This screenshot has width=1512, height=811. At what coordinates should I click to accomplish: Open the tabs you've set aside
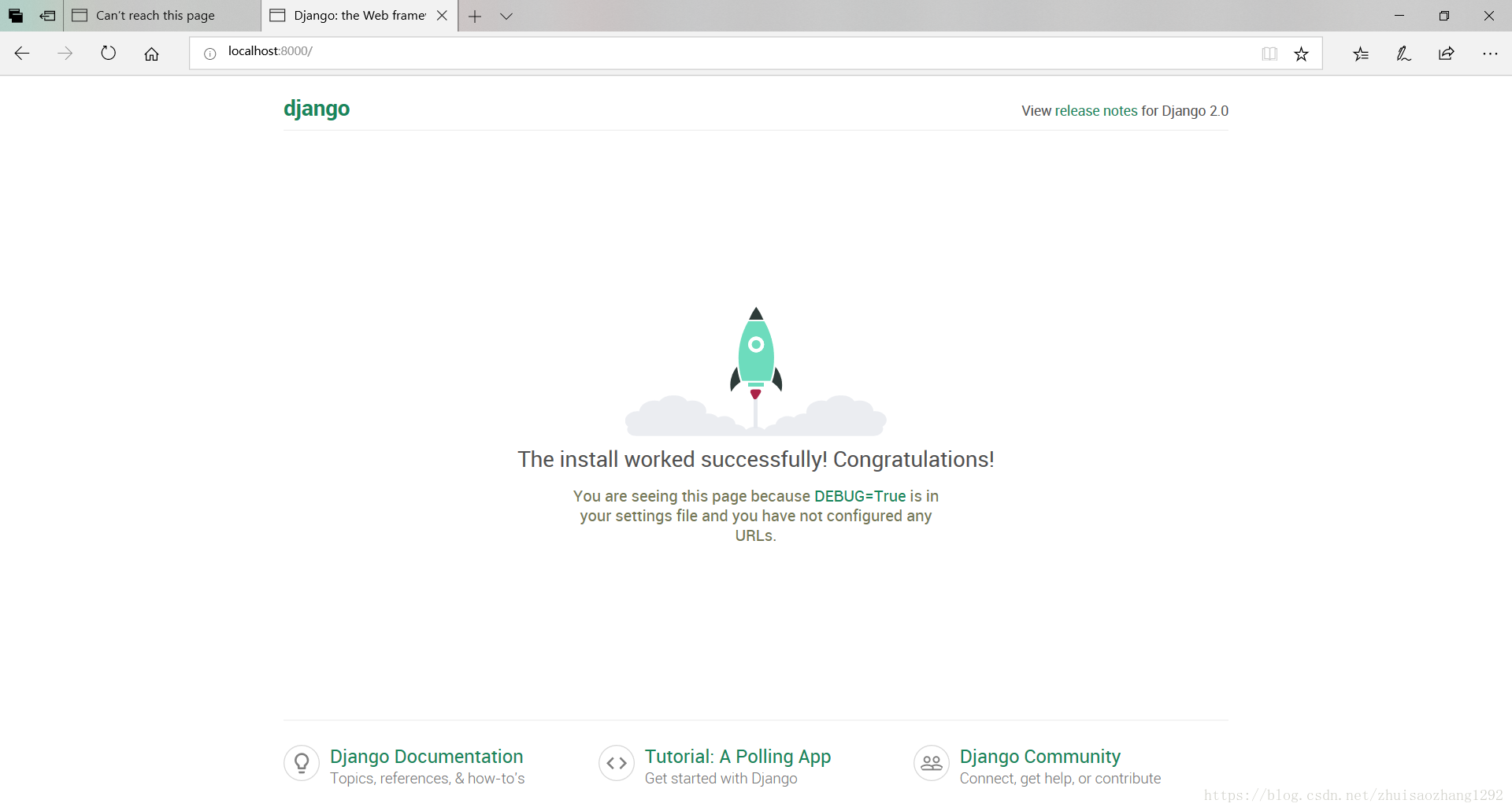tap(16, 16)
